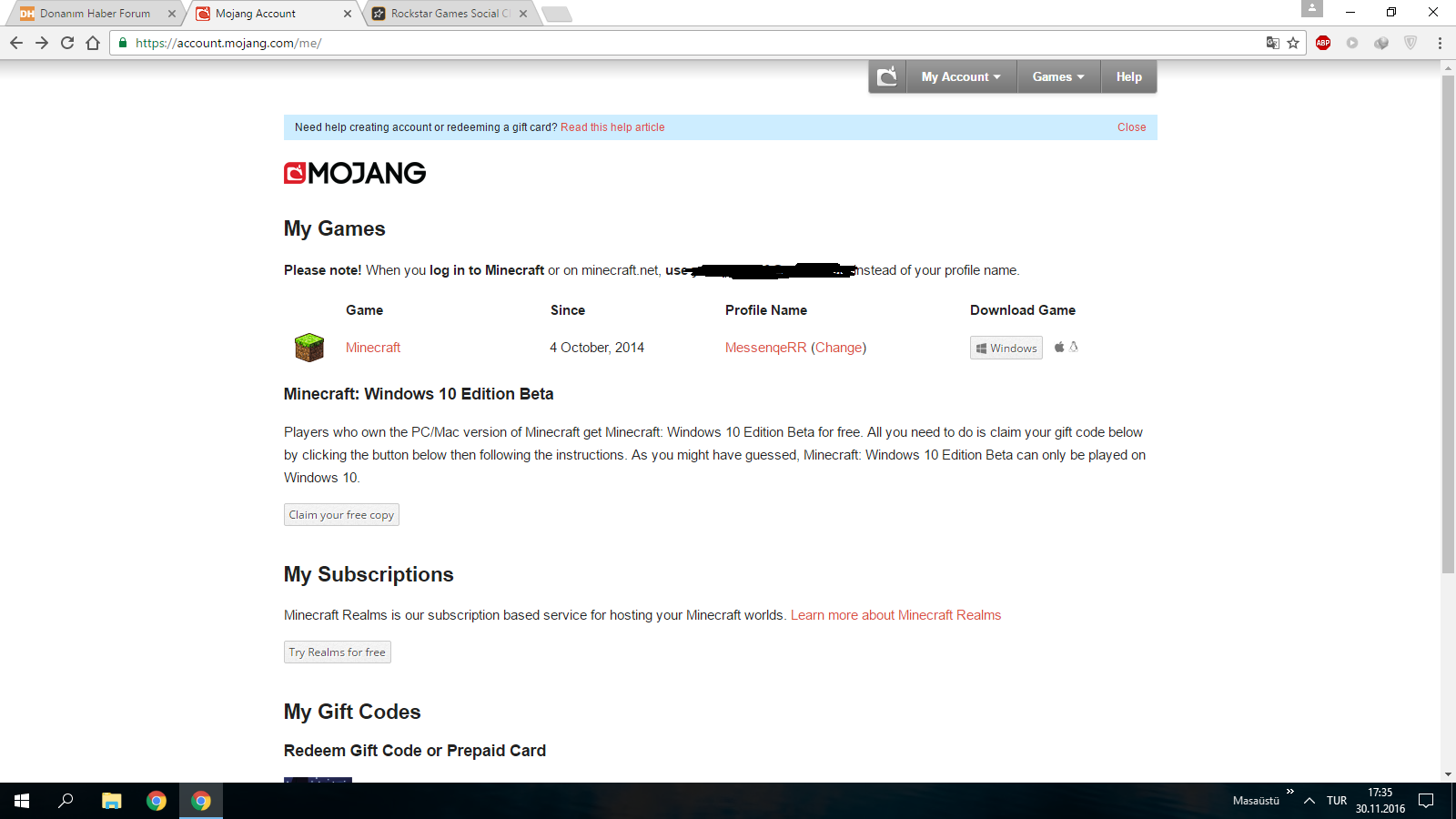Click the Minecraft grass block icon
1456x819 pixels.
click(x=309, y=347)
